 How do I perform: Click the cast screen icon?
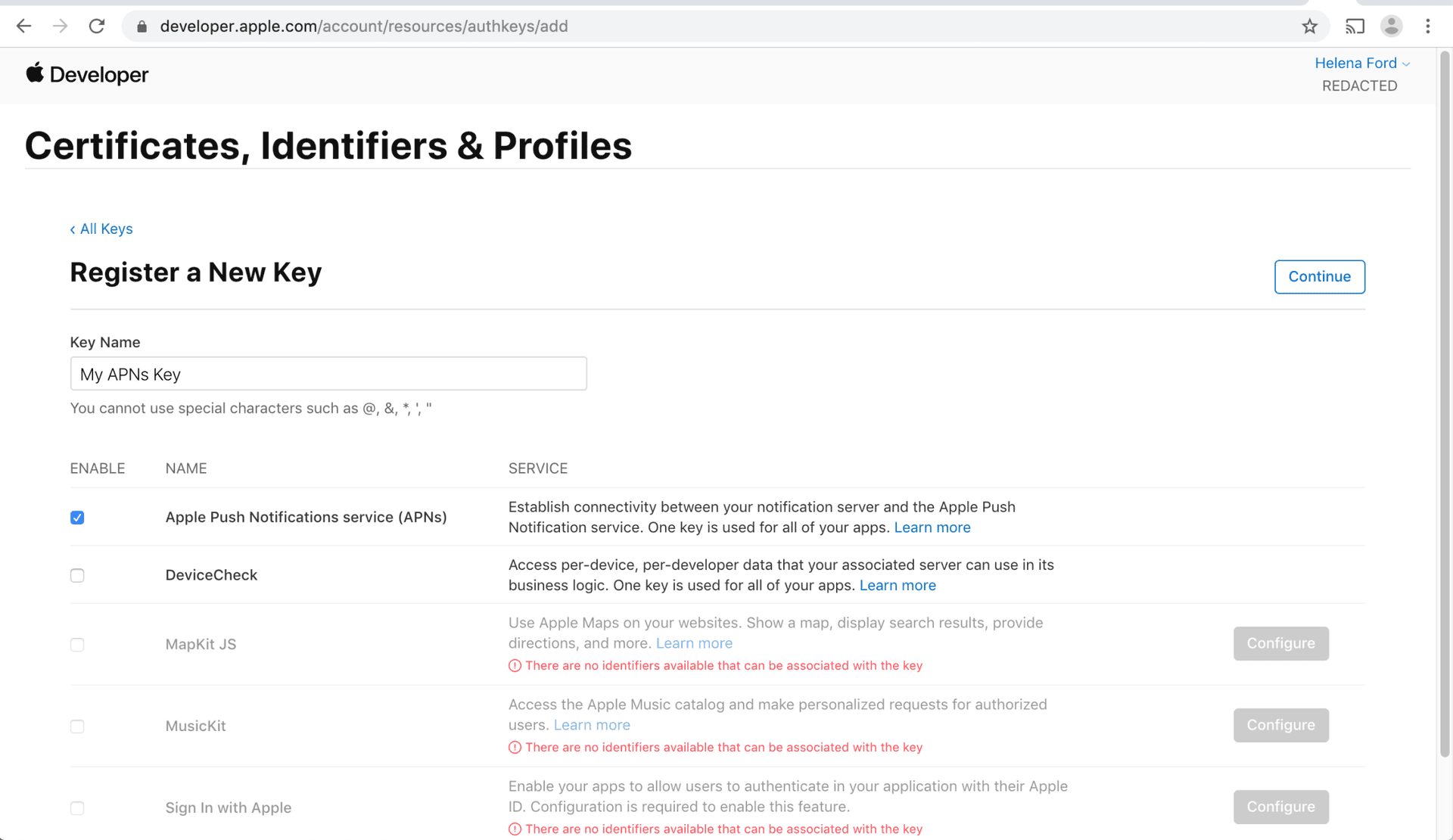click(1355, 26)
